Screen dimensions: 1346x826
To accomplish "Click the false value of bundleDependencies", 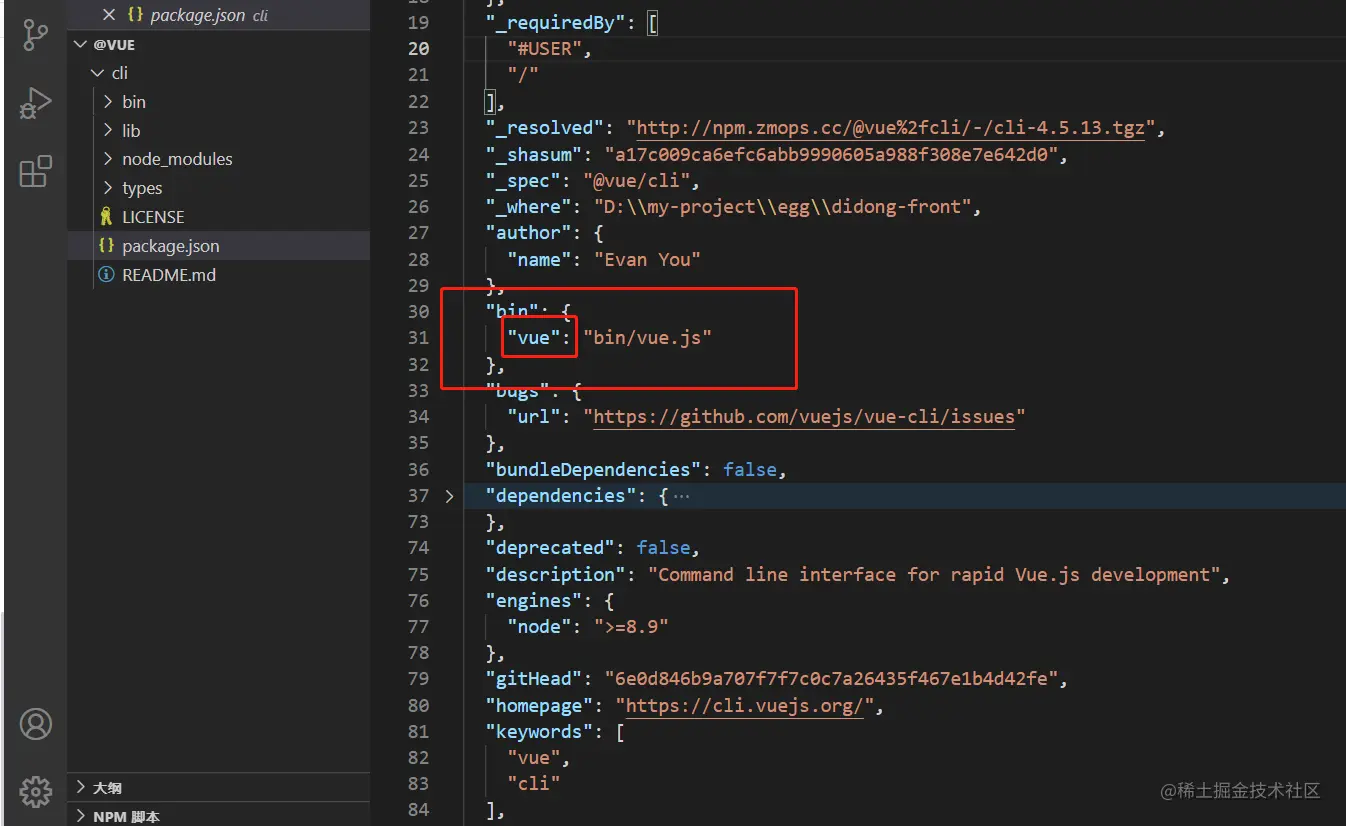I will click(x=750, y=469).
